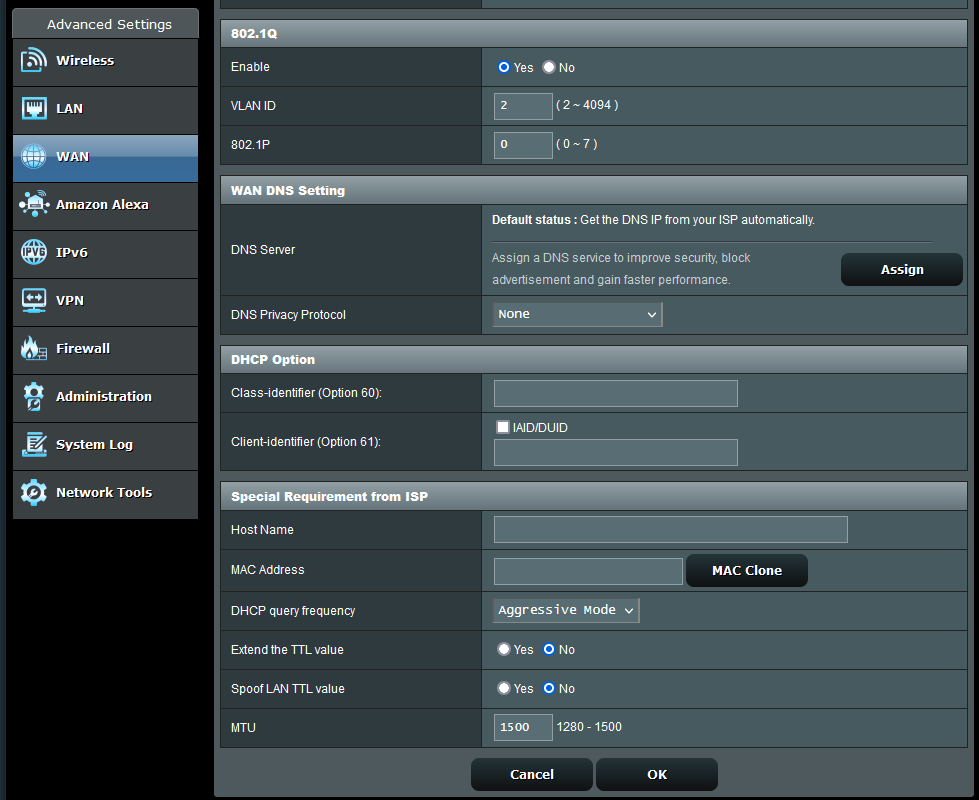Go to Network Tools in sidebar
This screenshot has height=800, width=979.
coord(103,493)
